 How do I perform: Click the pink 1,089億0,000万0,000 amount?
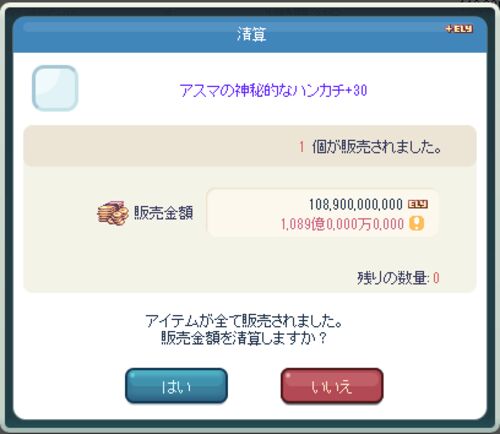342,224
